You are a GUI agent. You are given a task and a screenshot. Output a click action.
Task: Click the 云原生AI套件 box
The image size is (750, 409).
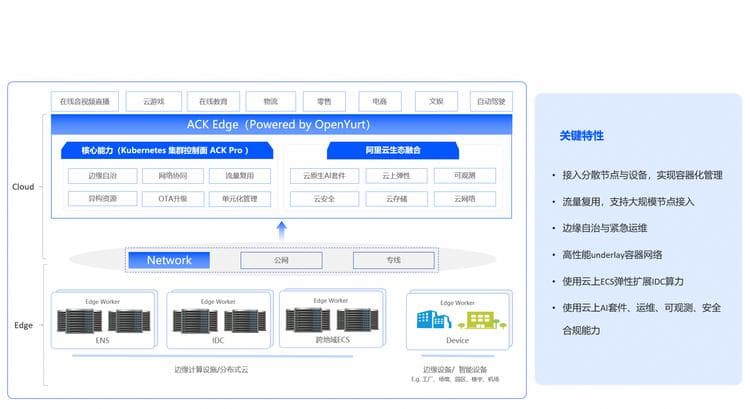(324, 176)
